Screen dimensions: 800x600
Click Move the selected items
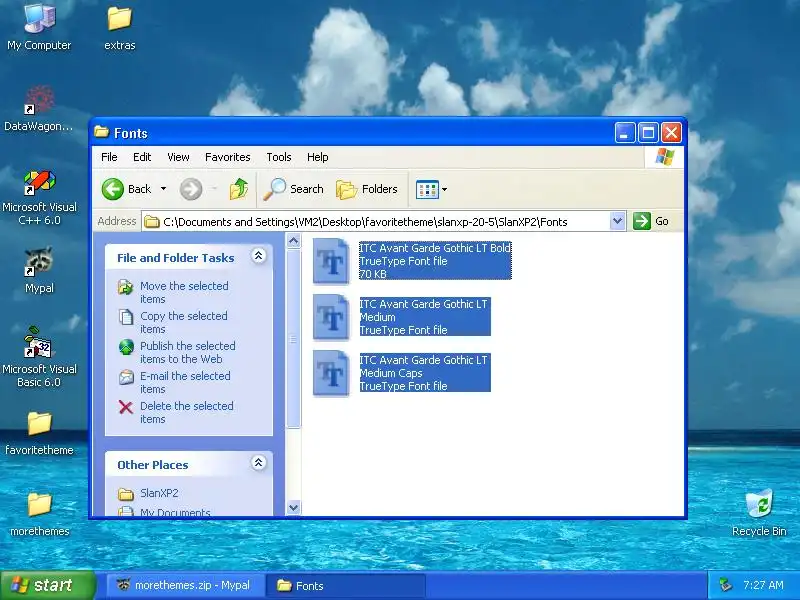coord(184,292)
